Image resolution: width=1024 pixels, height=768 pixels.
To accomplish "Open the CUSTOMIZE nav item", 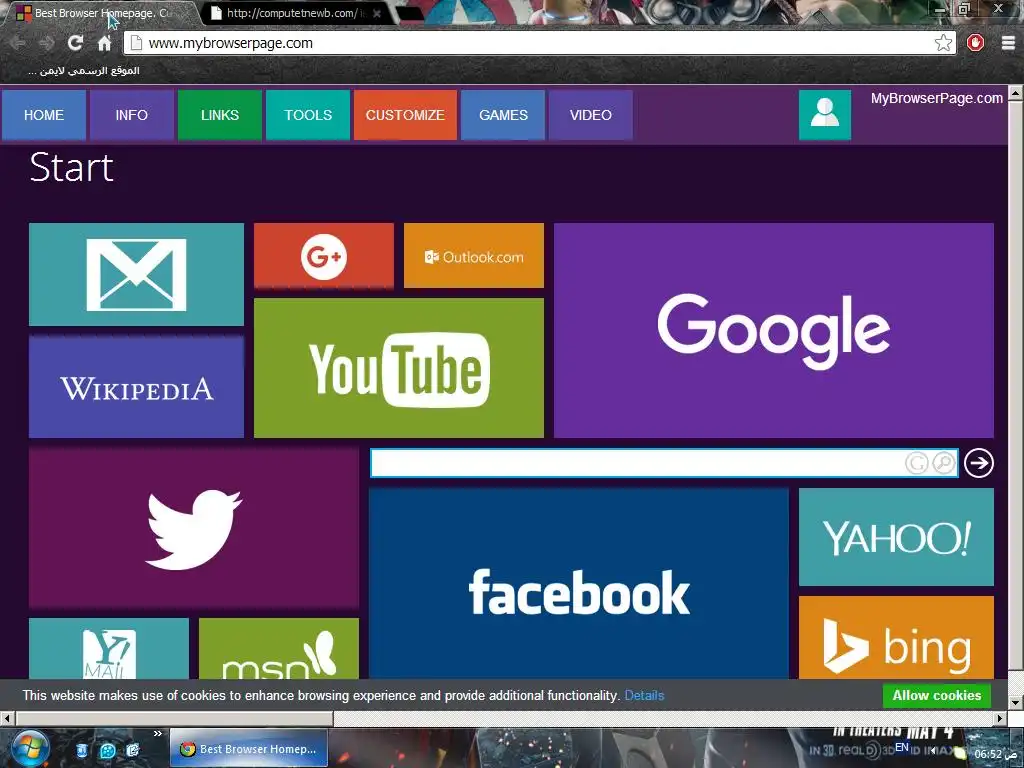I will (x=405, y=115).
